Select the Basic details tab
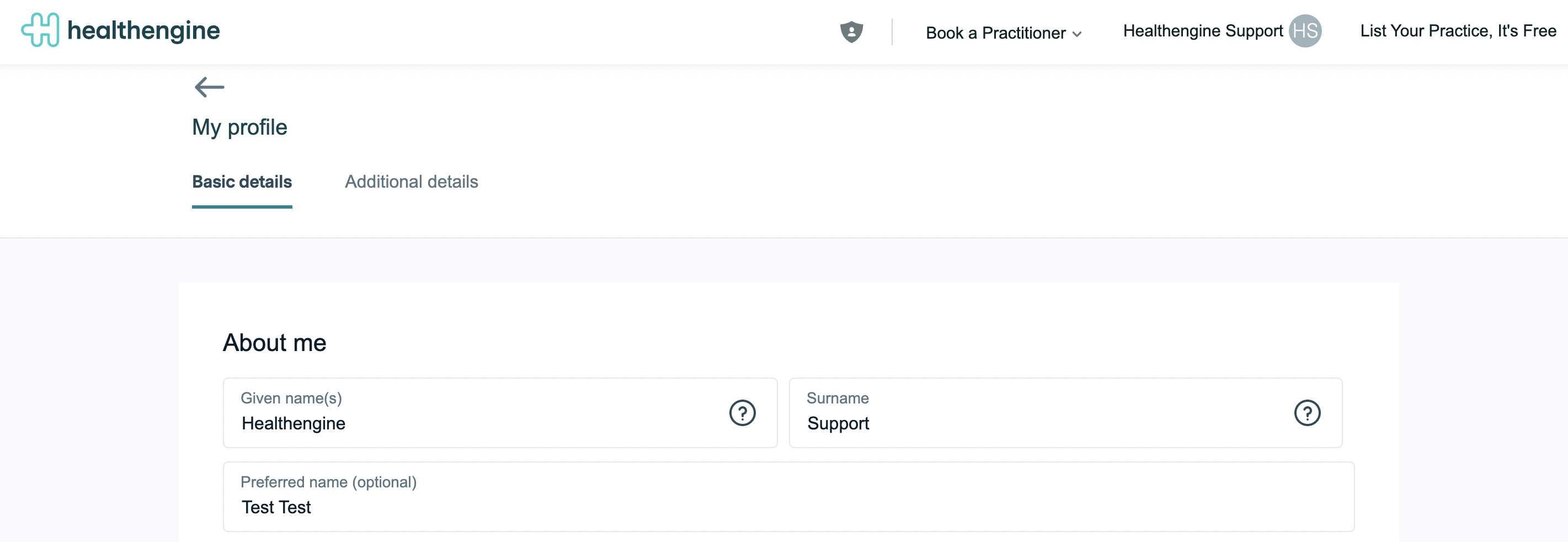 click(242, 182)
